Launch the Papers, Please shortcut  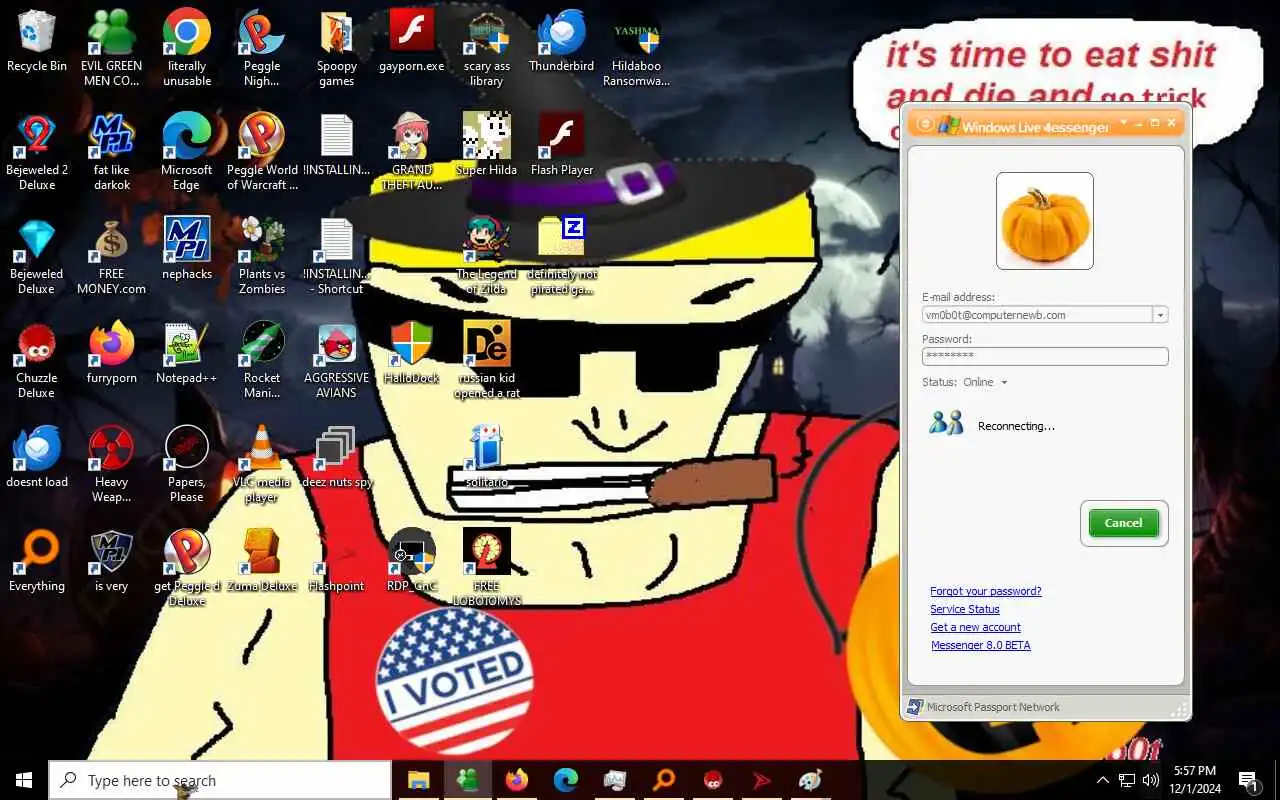click(x=187, y=464)
